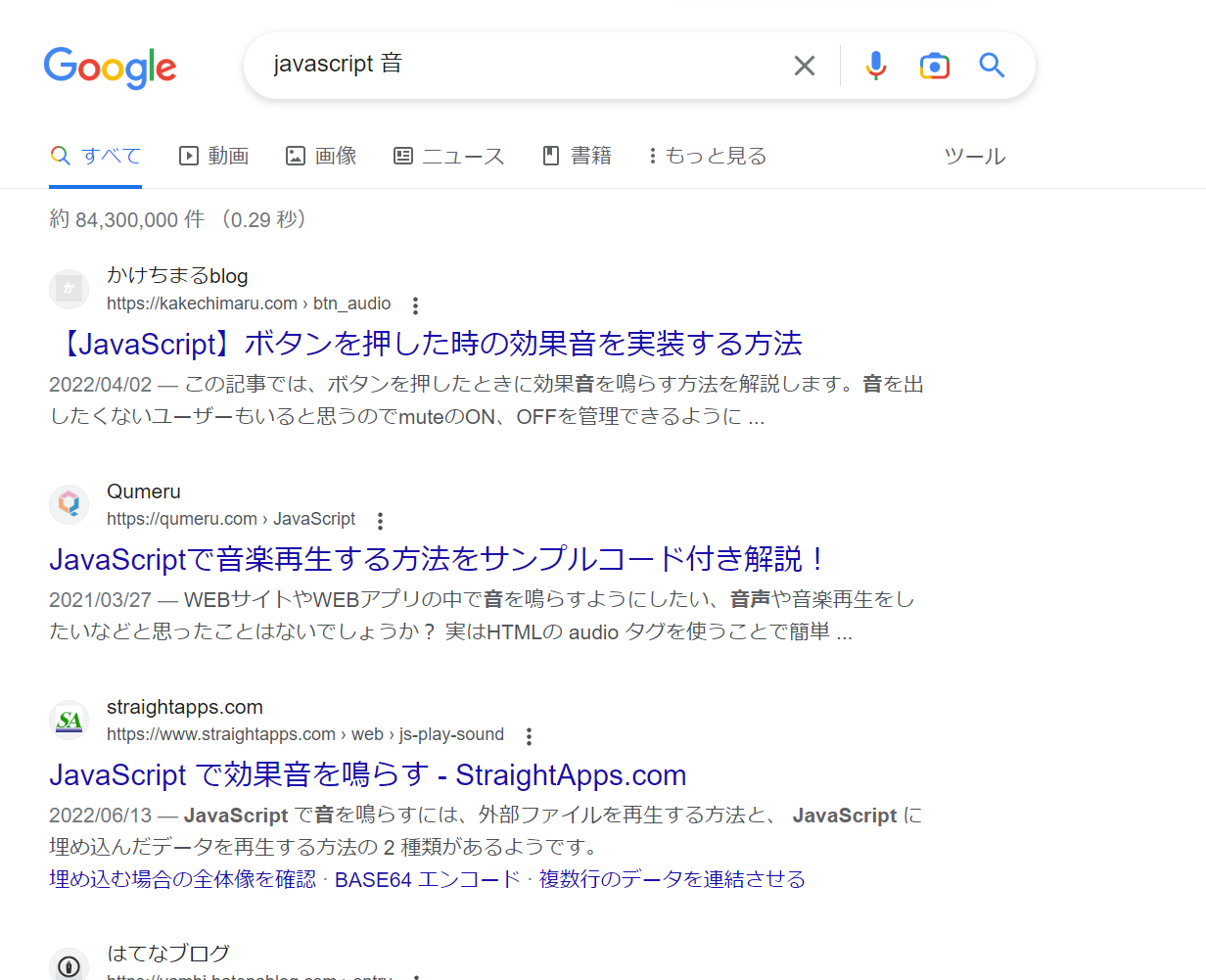Expand もっと見る for more search categories

[707, 156]
